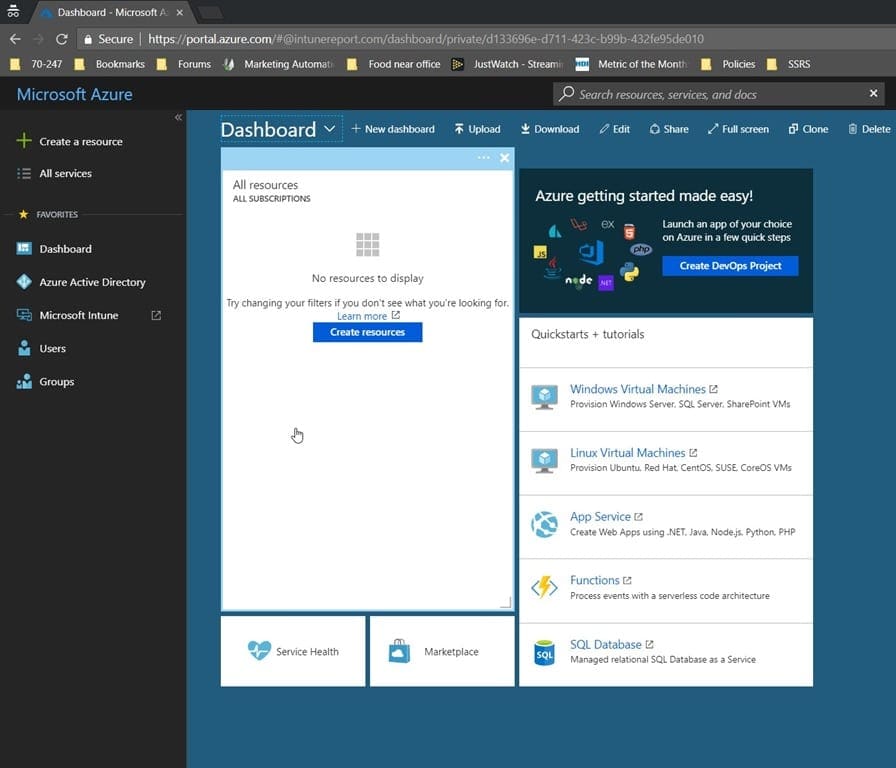Image resolution: width=896 pixels, height=768 pixels.
Task: Click the Linux Virtual Machines monitor icon
Action: (x=545, y=461)
